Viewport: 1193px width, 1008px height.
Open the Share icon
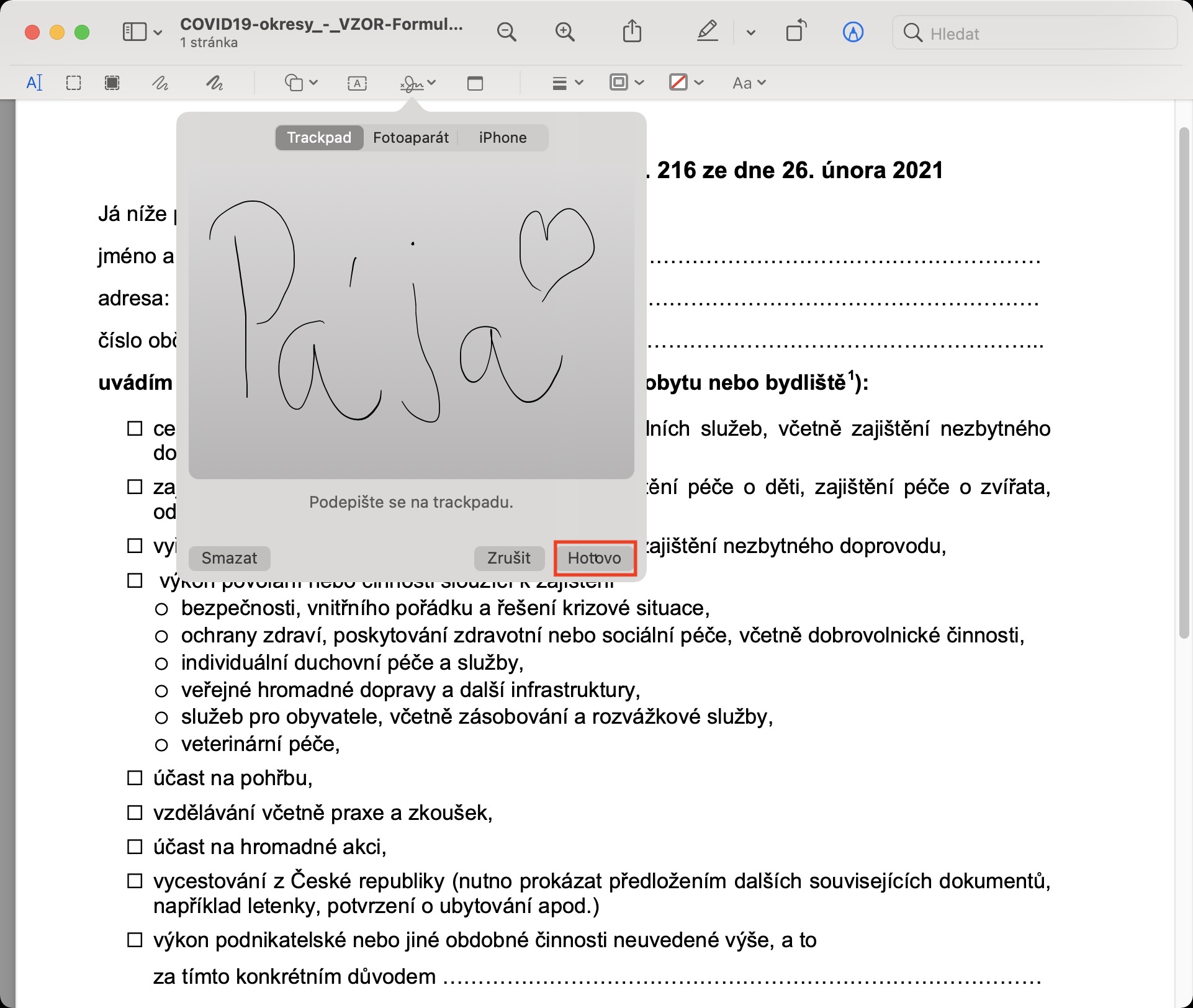tap(632, 31)
